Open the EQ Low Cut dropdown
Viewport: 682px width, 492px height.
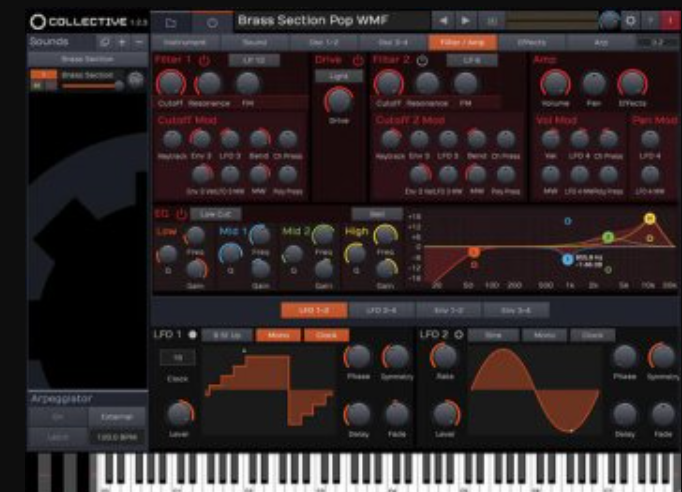pyautogui.click(x=216, y=214)
